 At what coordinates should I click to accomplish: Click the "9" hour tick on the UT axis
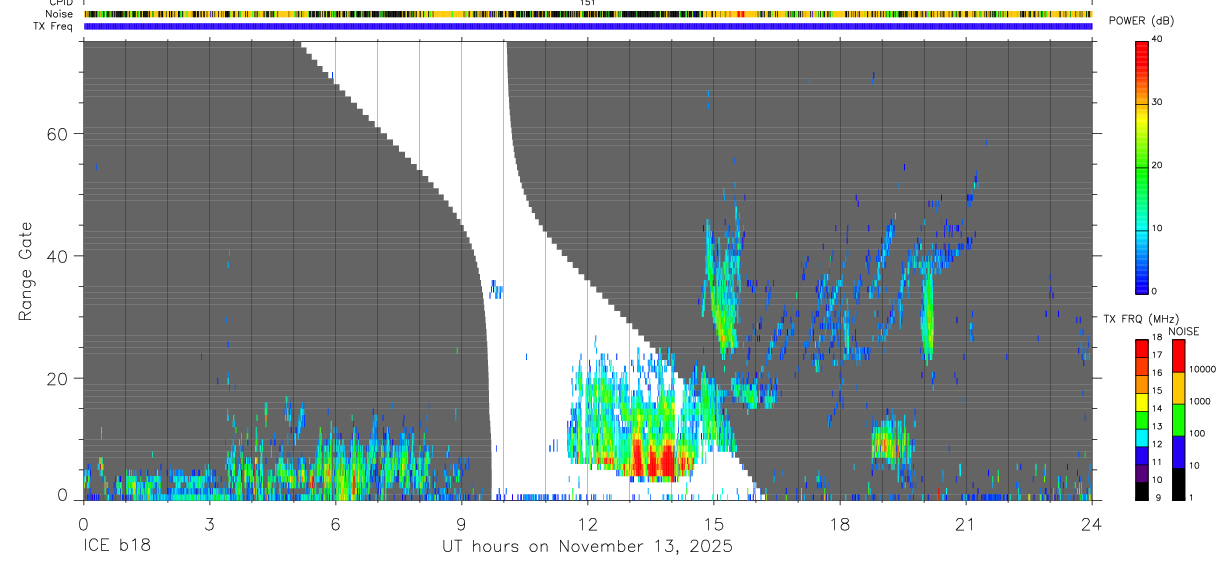coord(461,523)
